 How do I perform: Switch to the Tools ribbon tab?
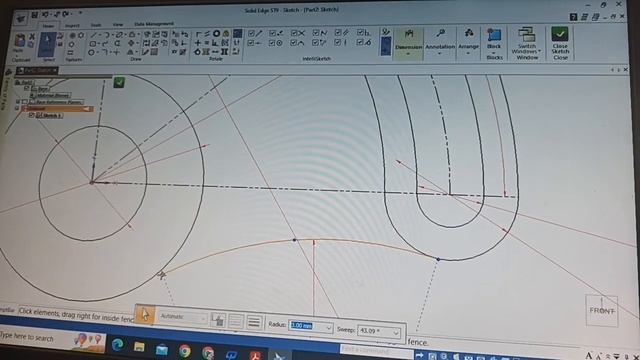tap(96, 25)
